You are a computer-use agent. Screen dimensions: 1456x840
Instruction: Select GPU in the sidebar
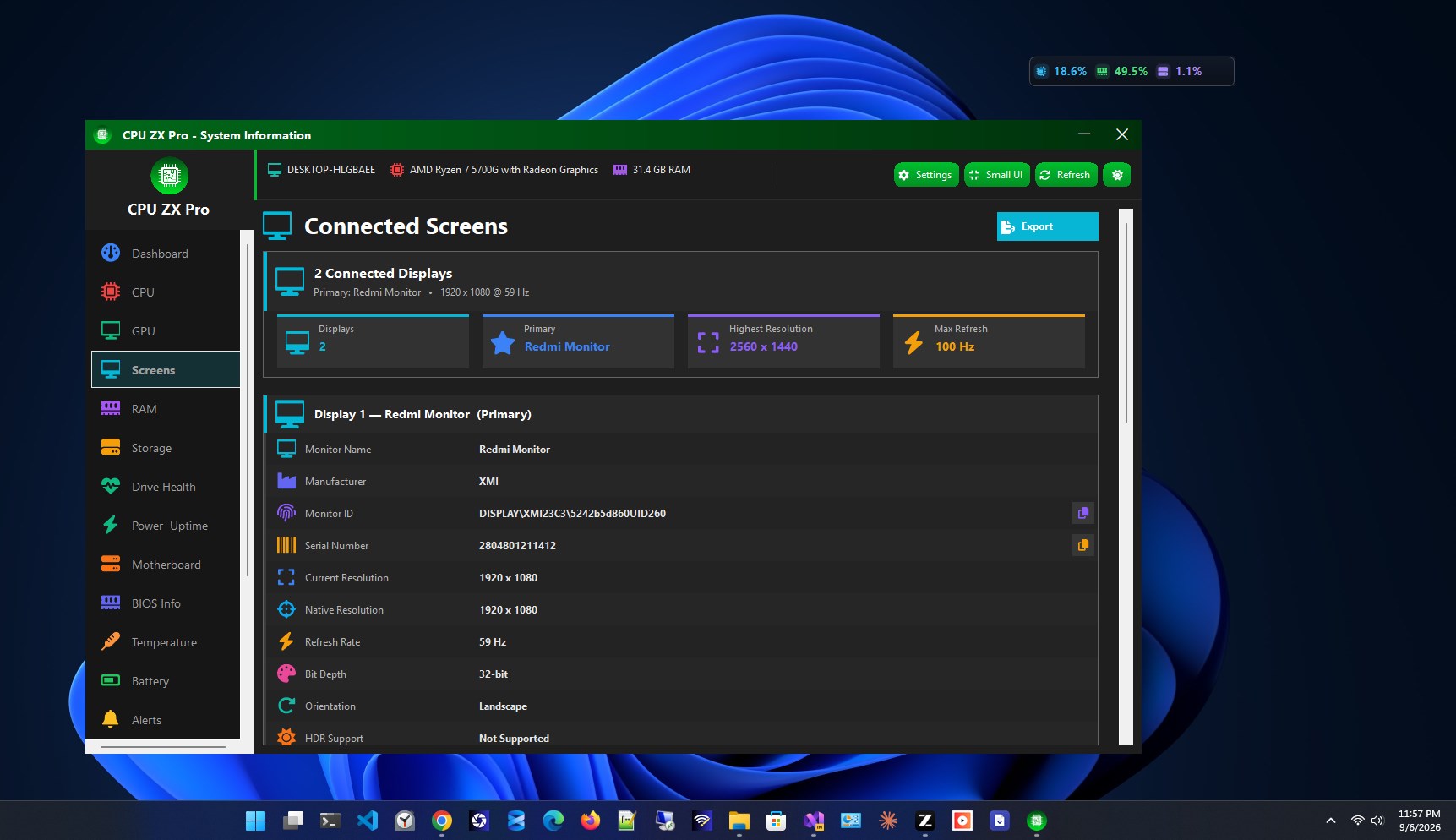(166, 331)
